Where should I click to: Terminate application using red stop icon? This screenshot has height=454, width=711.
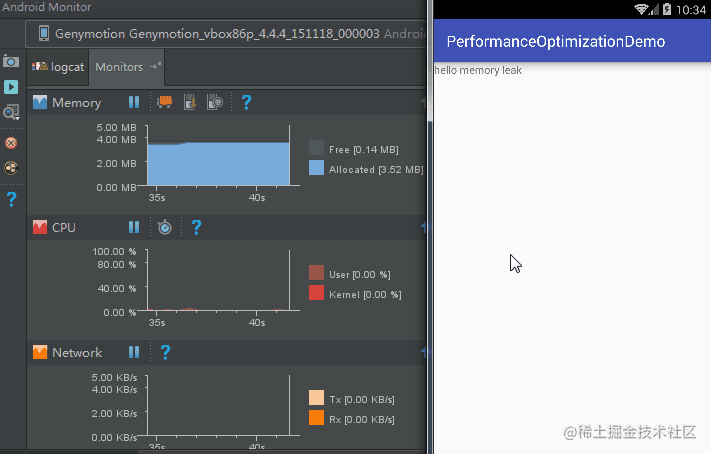11,143
